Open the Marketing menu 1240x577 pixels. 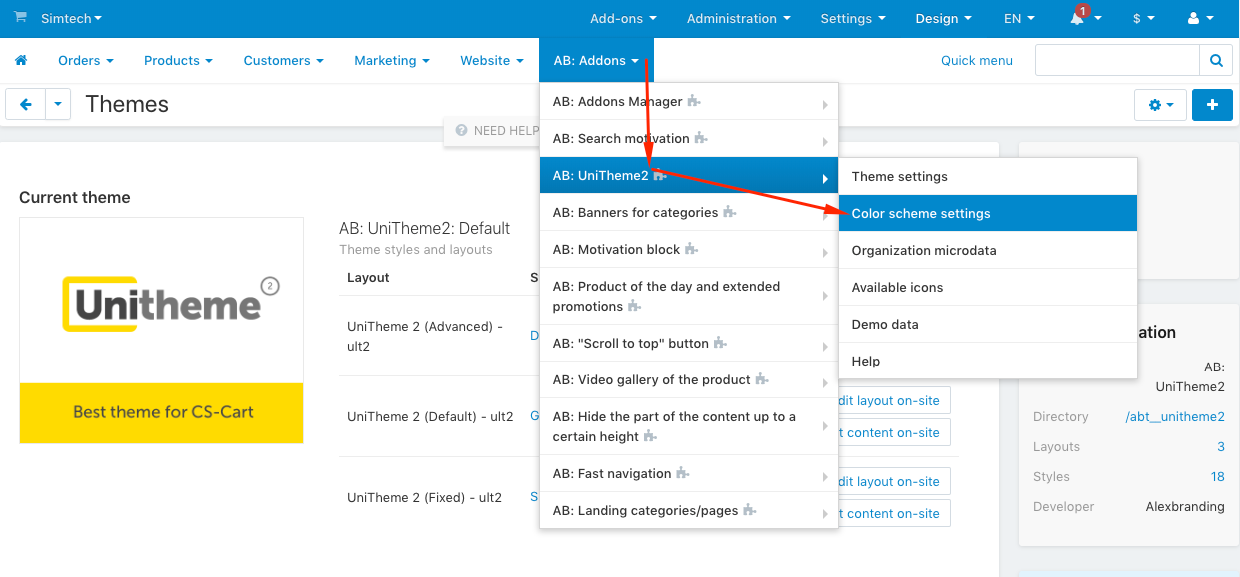(x=392, y=60)
